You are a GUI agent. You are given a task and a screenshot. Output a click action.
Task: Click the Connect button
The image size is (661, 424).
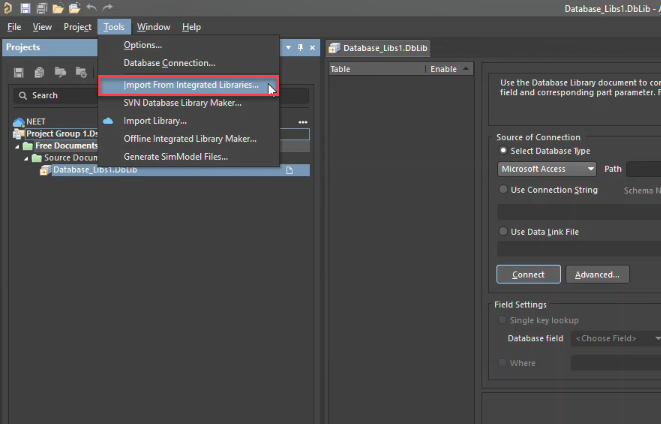pos(528,275)
